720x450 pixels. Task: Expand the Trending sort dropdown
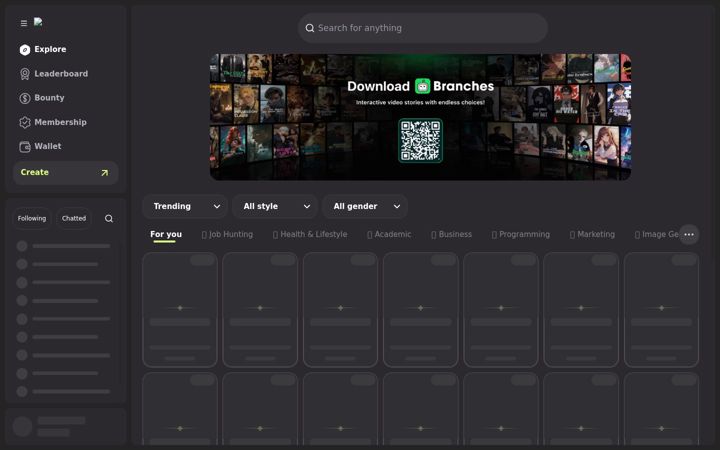pos(185,207)
